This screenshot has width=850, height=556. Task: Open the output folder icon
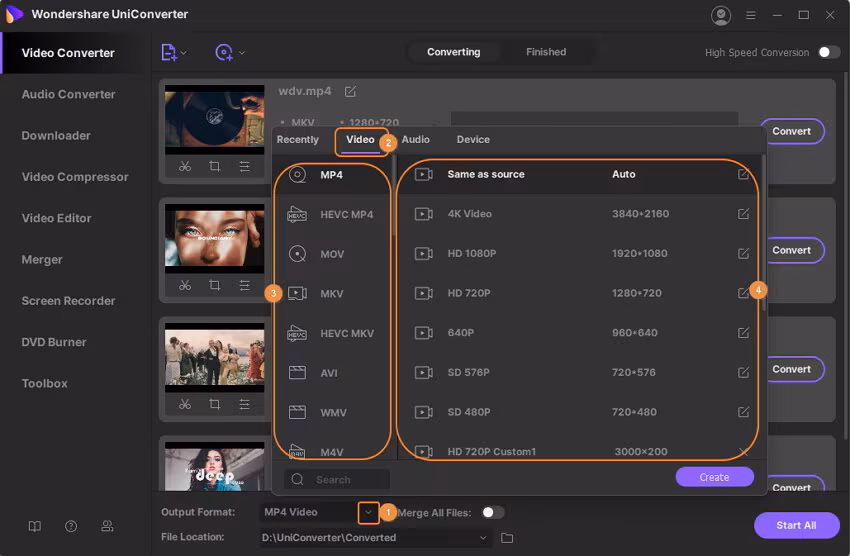(507, 538)
